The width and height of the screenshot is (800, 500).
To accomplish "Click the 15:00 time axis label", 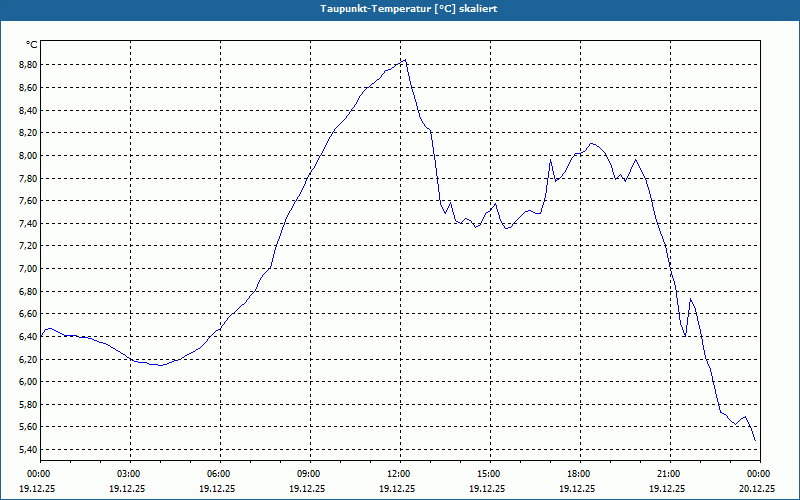I will pos(490,474).
